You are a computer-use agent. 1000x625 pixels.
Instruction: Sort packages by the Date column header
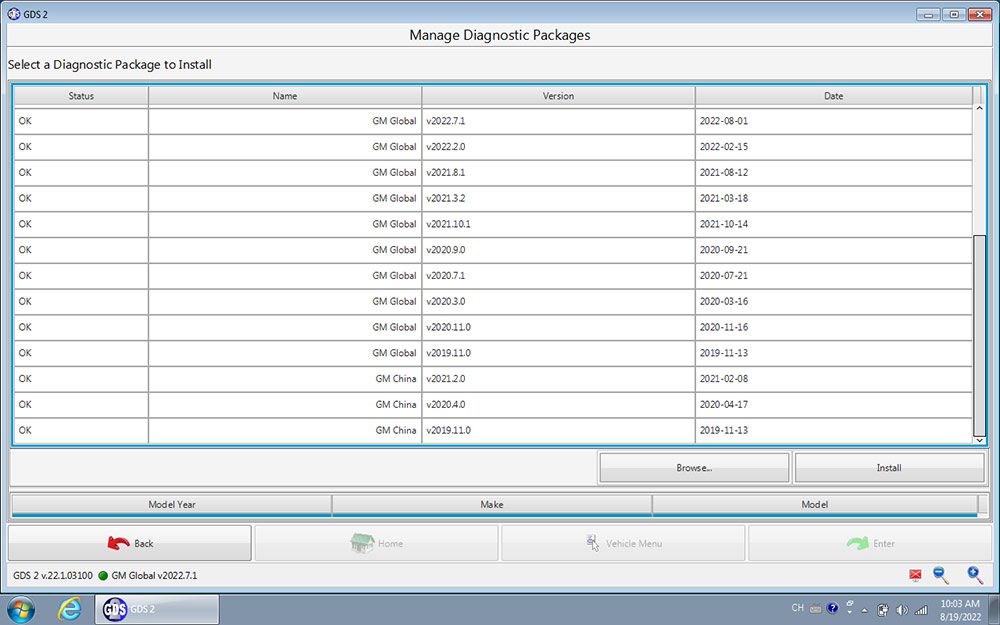[833, 95]
